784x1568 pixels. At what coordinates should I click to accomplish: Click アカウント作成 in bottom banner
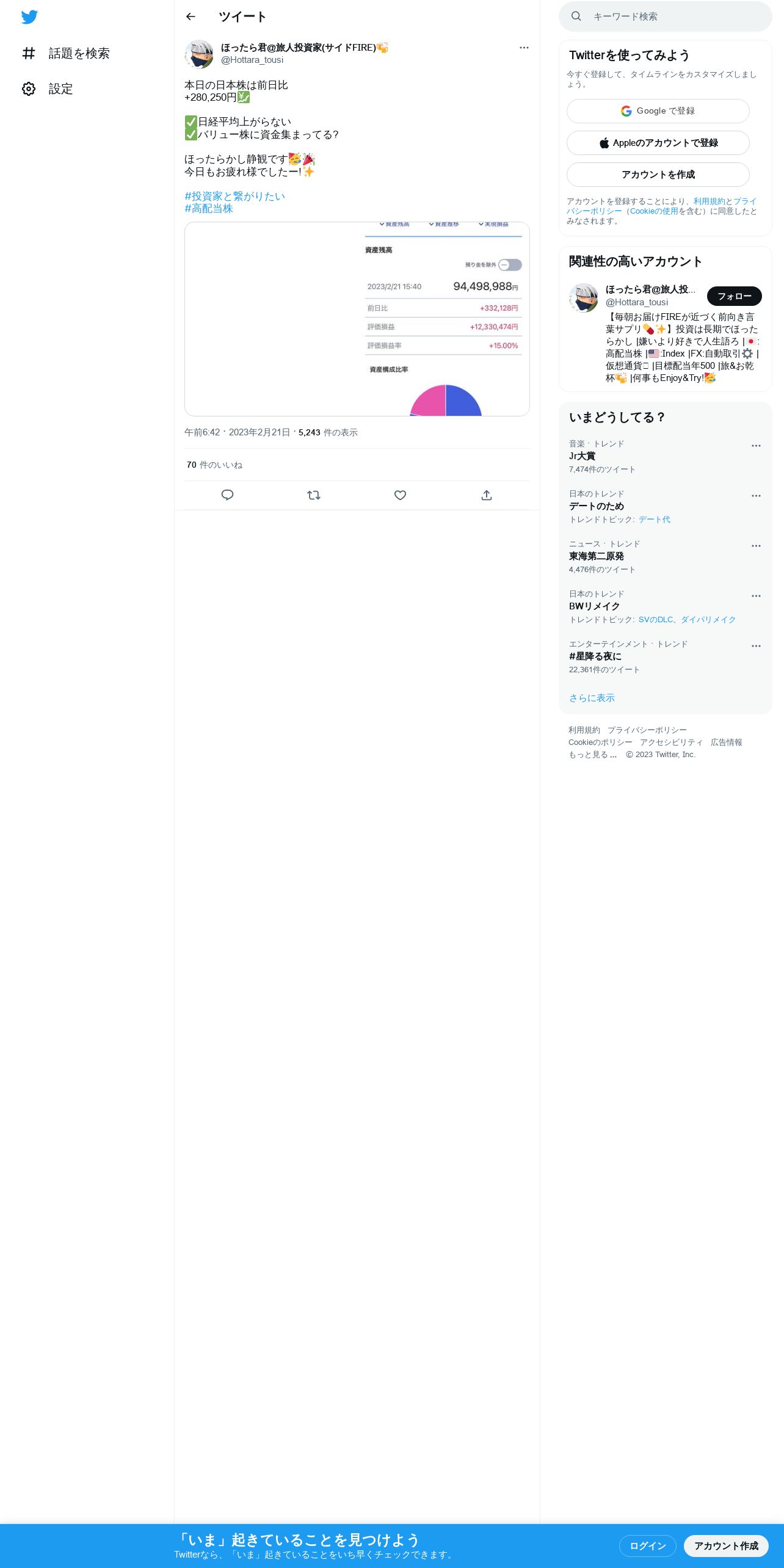pos(726,1546)
